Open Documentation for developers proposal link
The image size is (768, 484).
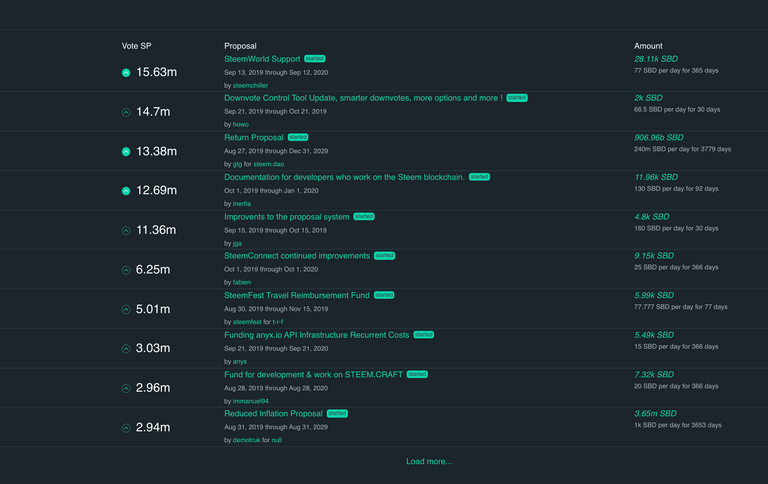[x=344, y=177]
